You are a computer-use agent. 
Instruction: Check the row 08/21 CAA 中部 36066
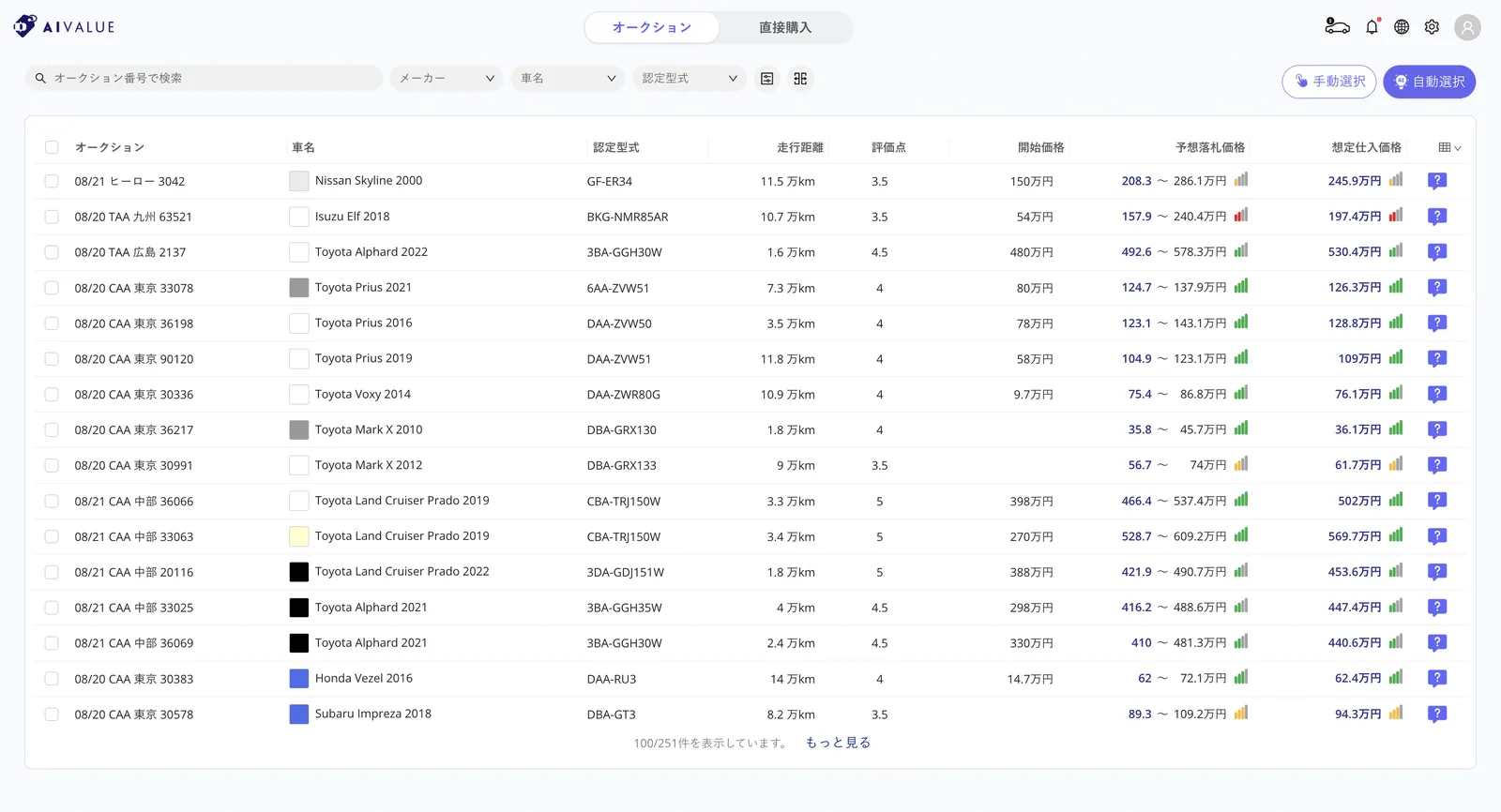pos(52,502)
